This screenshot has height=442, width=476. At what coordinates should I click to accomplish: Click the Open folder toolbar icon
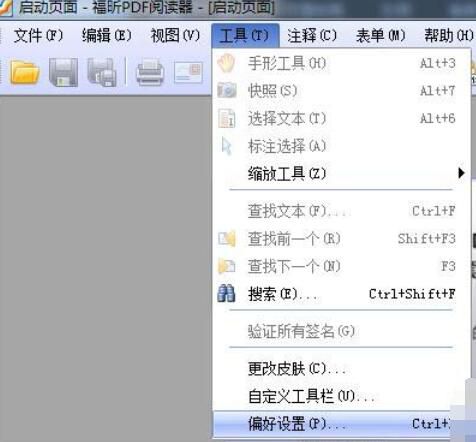click(25, 72)
